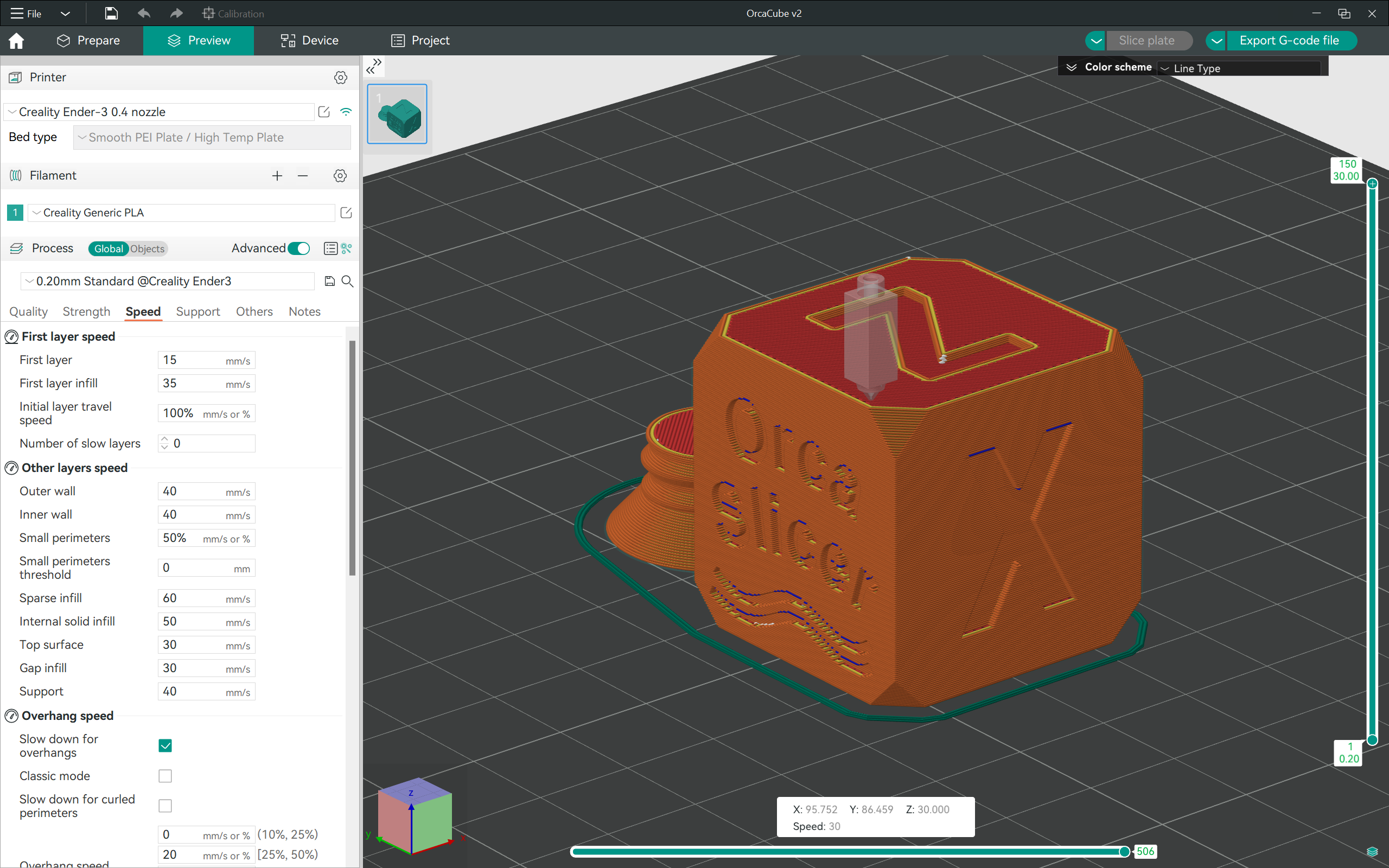Open the process profile search icon
The image size is (1389, 868).
(x=347, y=281)
